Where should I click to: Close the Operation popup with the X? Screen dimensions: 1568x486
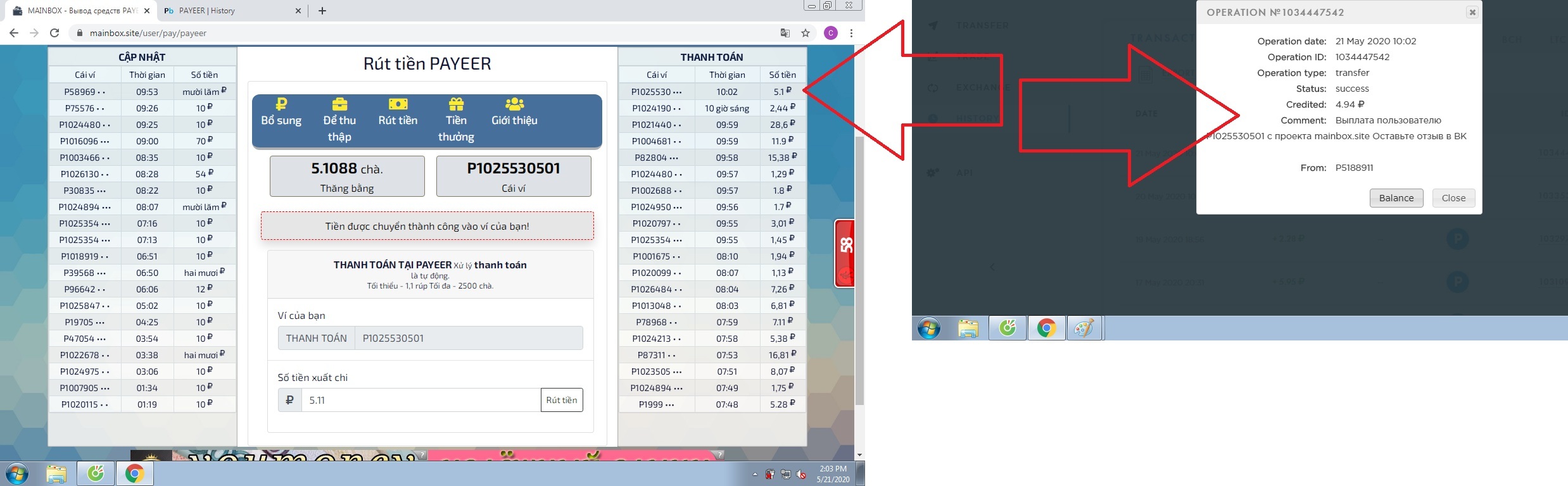(x=1472, y=12)
